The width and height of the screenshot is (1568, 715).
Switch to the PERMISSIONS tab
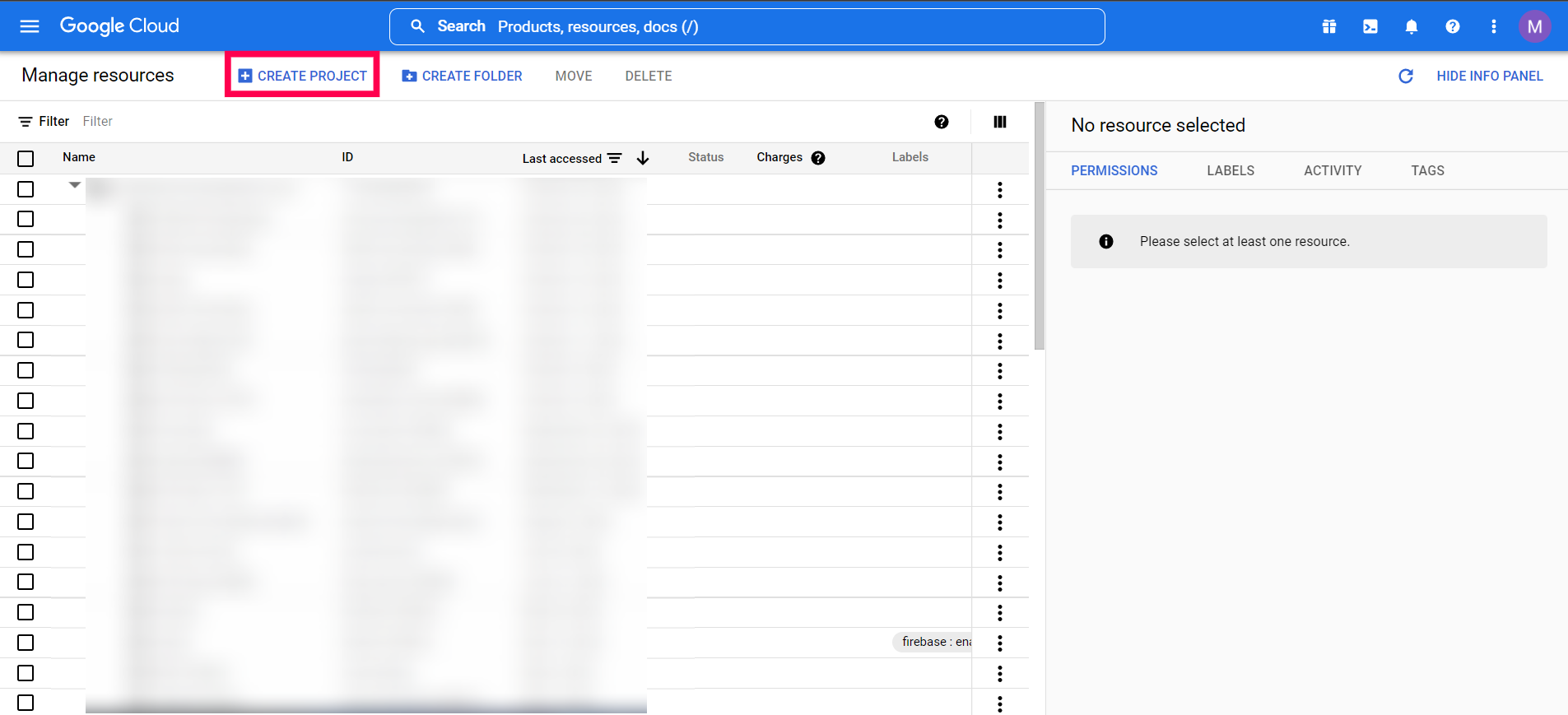[x=1114, y=170]
